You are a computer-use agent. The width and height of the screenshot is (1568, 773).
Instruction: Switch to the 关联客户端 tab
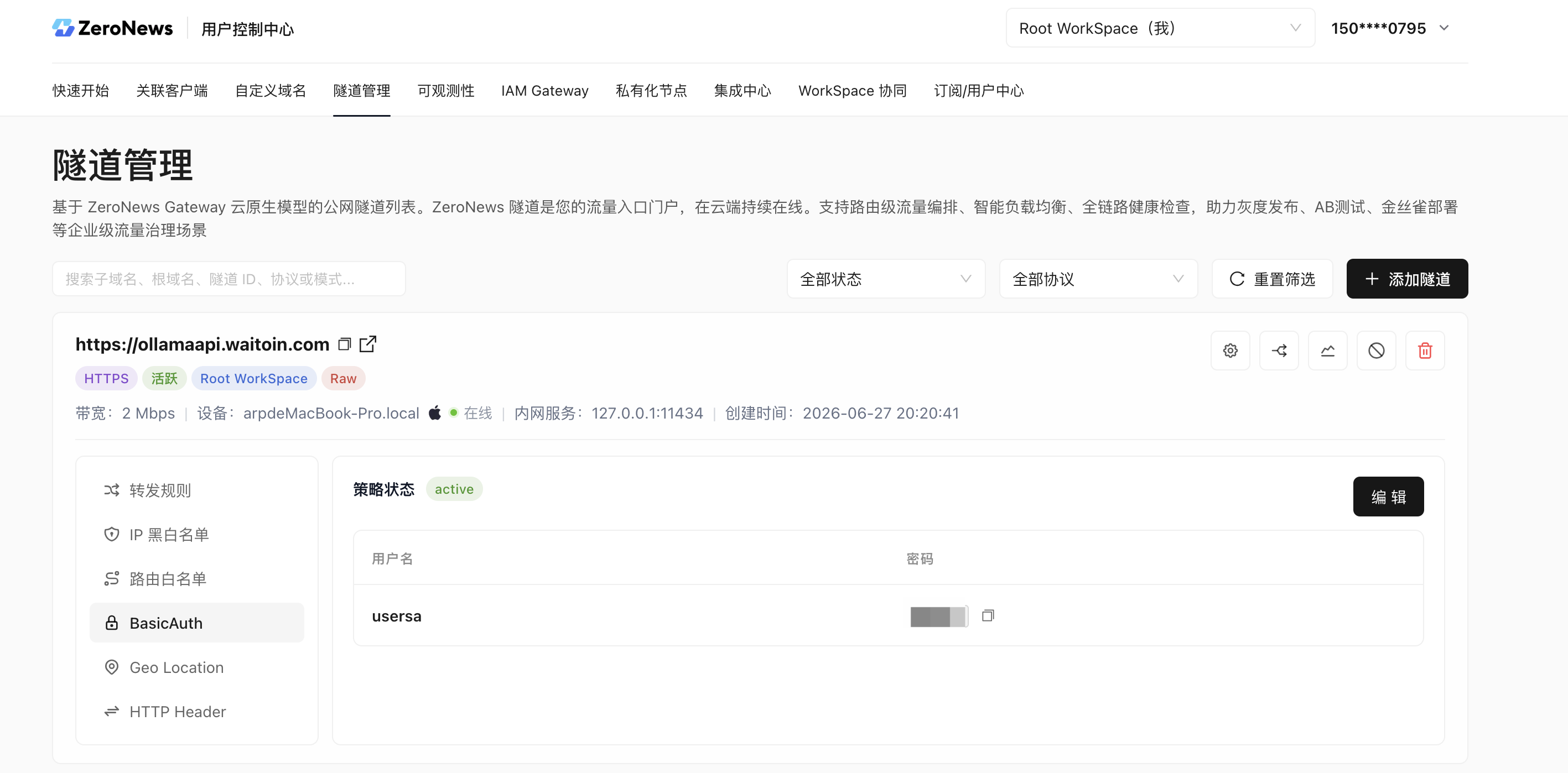point(172,91)
